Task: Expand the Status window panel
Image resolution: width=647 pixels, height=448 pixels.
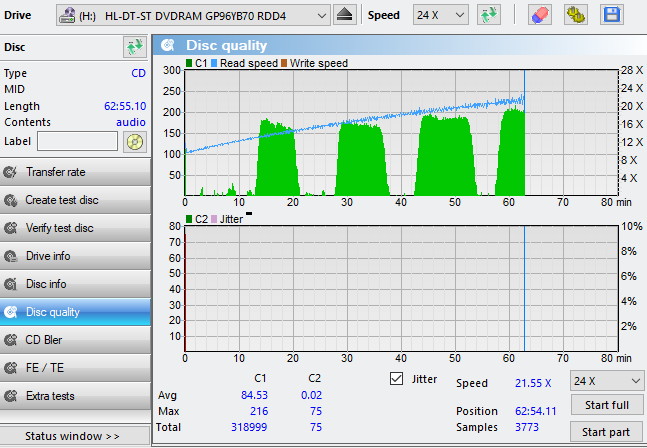Action: 75,436
